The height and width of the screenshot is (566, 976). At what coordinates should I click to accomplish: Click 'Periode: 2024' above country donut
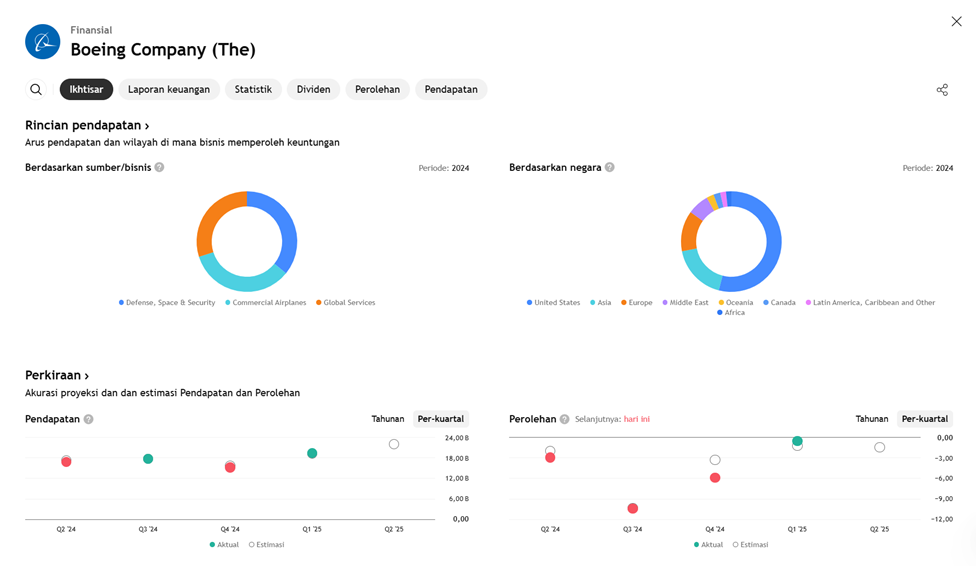928,168
